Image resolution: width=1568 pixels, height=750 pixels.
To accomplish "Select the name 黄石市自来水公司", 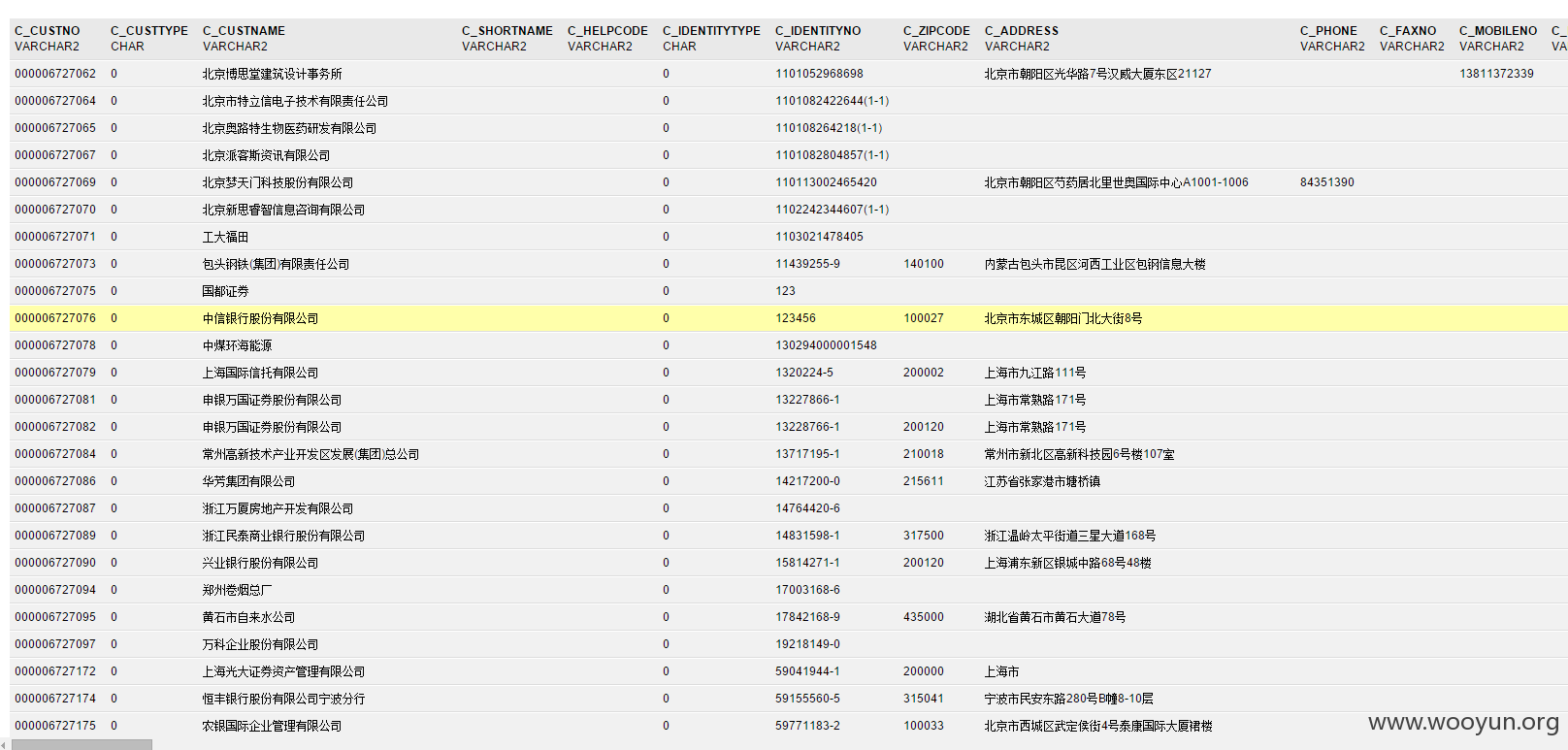I will pyautogui.click(x=248, y=617).
